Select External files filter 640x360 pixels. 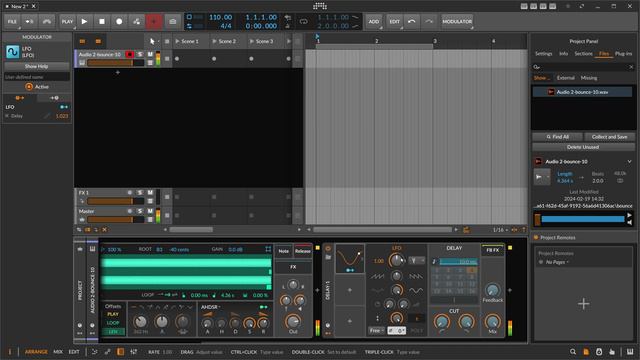[x=566, y=78]
